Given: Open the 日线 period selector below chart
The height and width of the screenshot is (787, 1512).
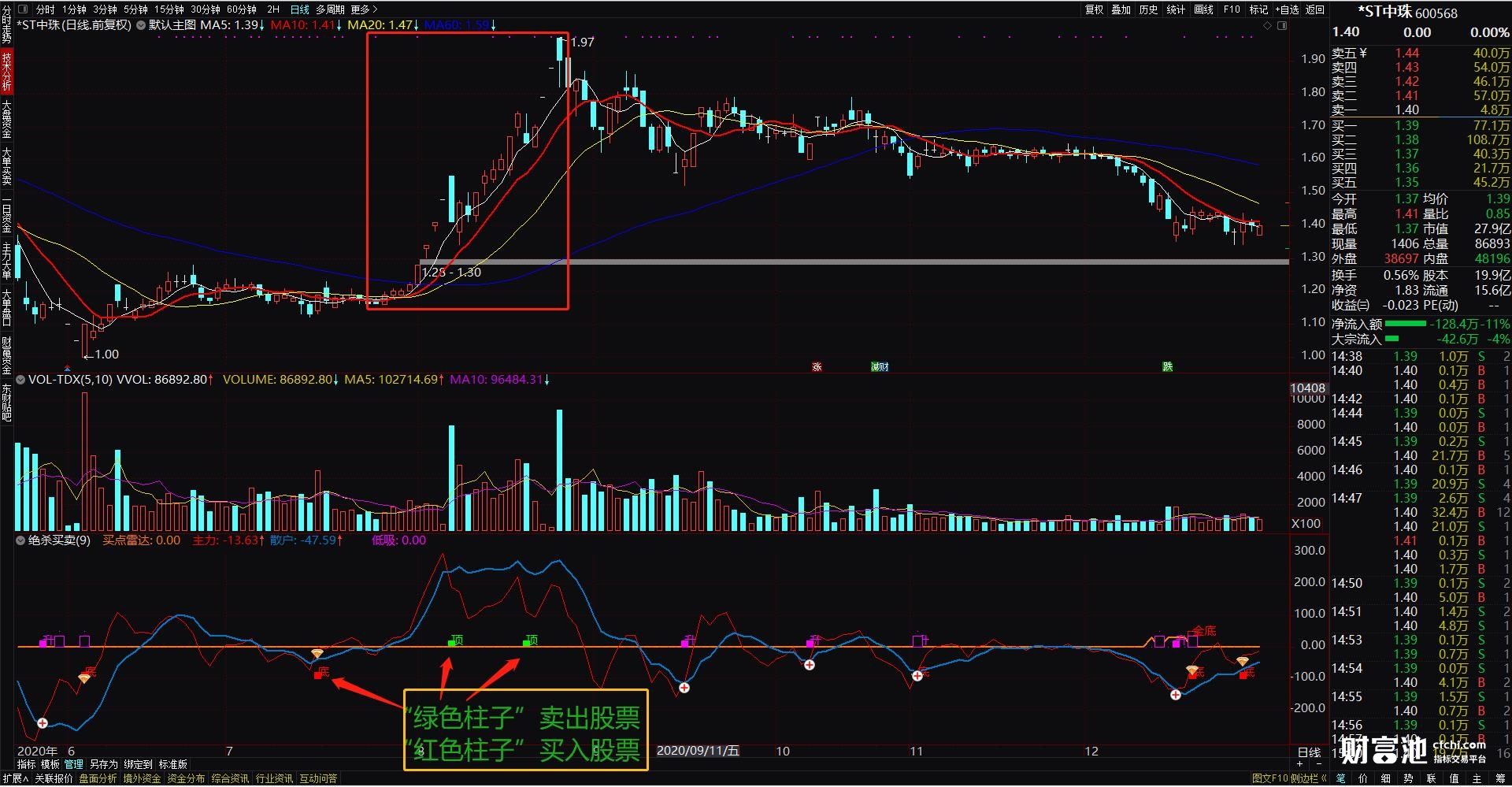Looking at the screenshot, I should click(1309, 753).
